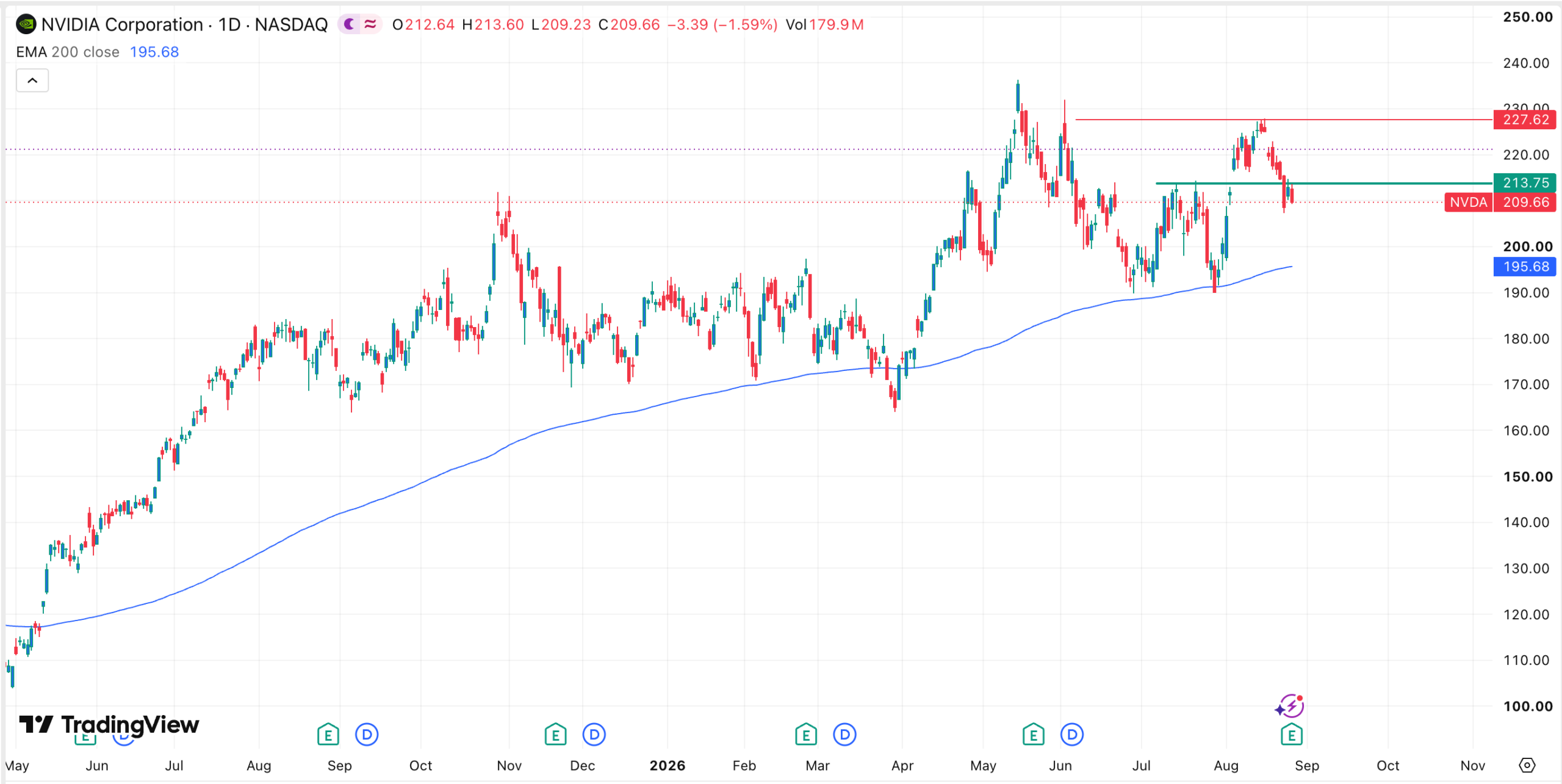The image size is (1562, 784).
Task: Click the 100.00 price scale label
Action: click(1527, 707)
